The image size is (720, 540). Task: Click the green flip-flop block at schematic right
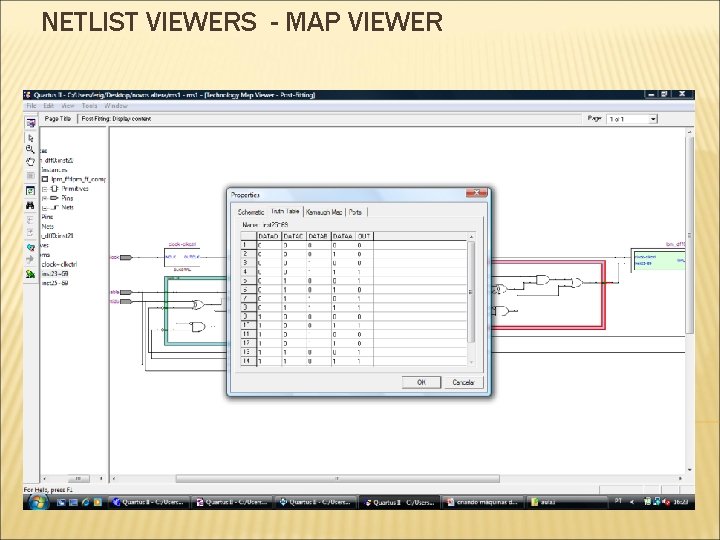click(x=659, y=260)
